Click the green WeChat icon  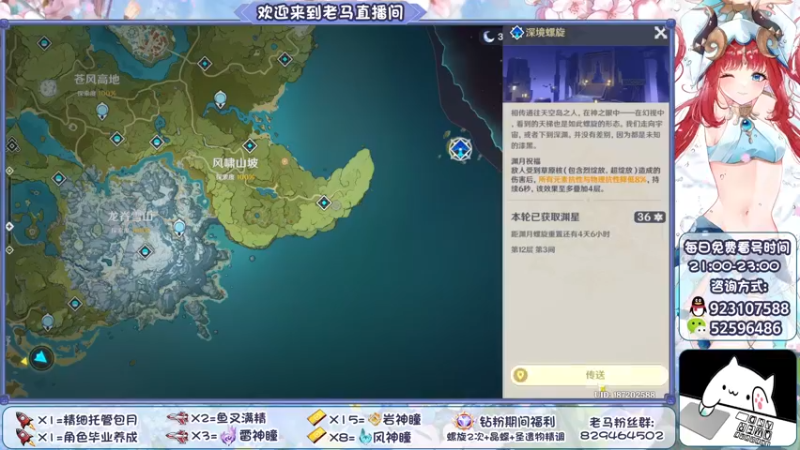697,327
